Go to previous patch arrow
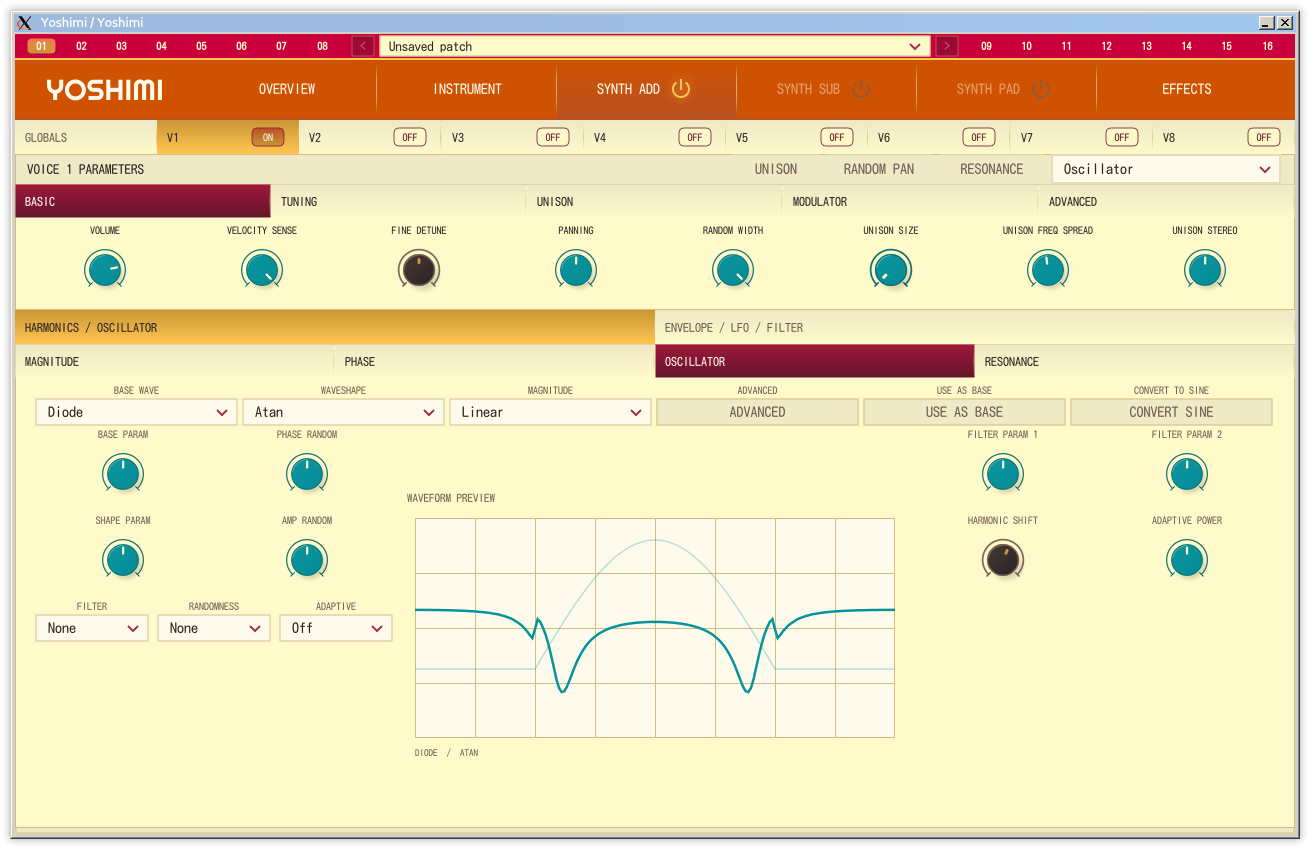Image resolution: width=1310 pixels, height=849 pixels. pyautogui.click(x=363, y=46)
